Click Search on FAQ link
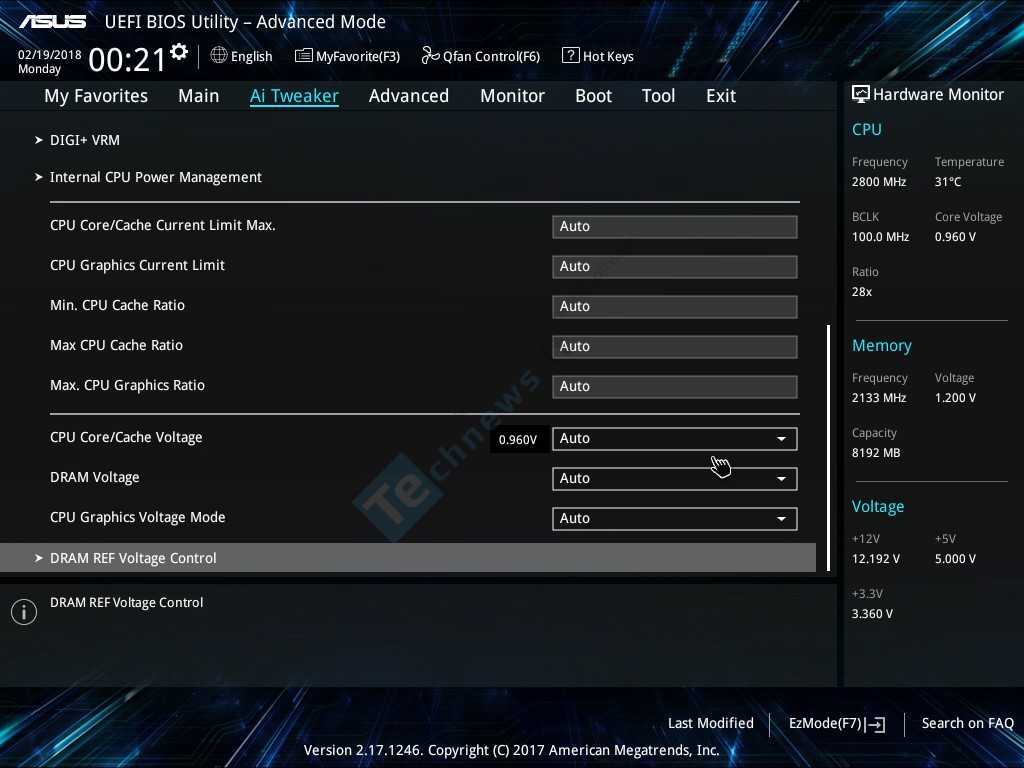This screenshot has width=1024, height=768. 967,723
